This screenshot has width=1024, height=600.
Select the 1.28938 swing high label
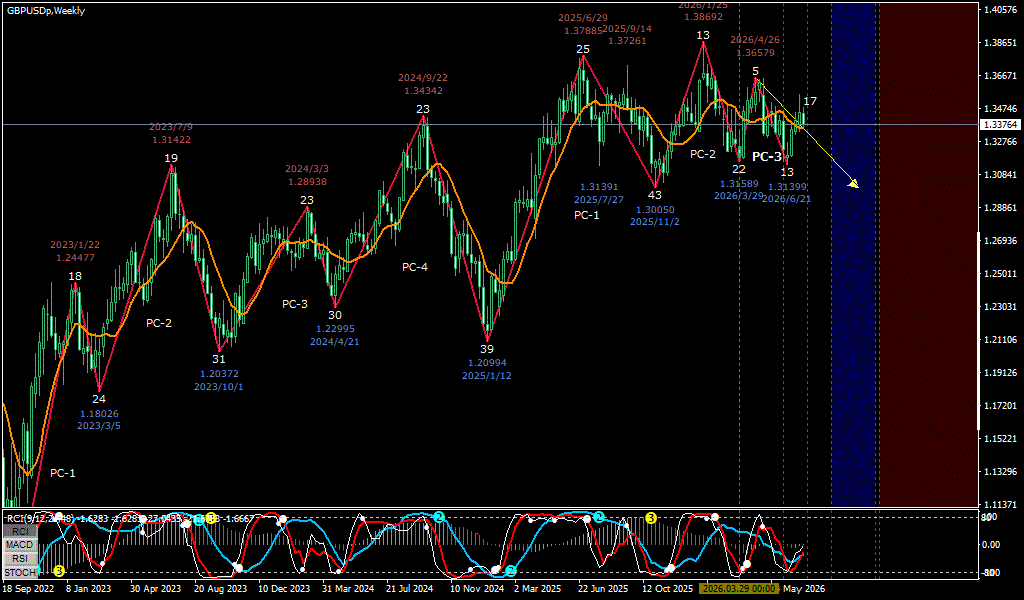point(307,182)
